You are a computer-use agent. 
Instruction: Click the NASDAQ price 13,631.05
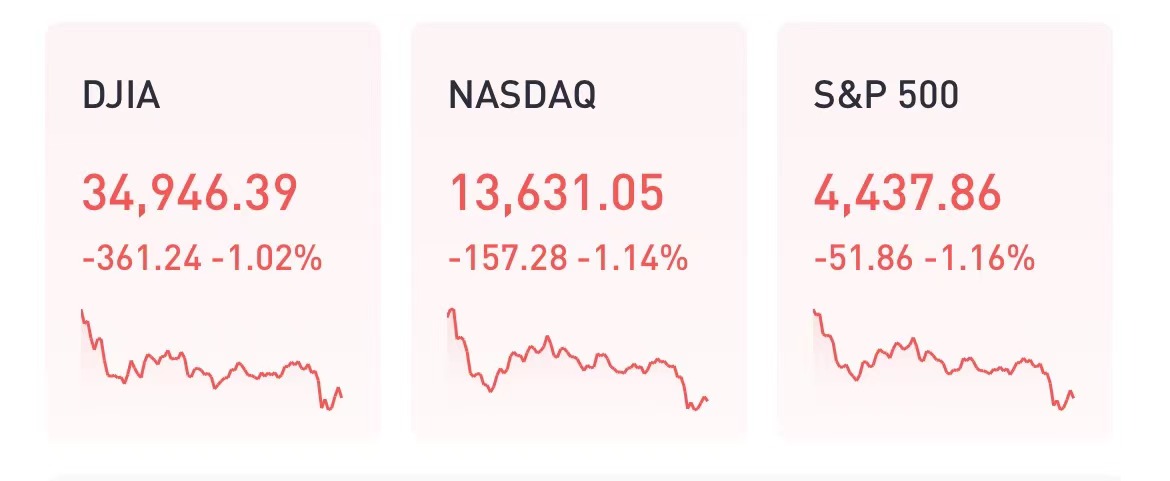click(x=556, y=193)
